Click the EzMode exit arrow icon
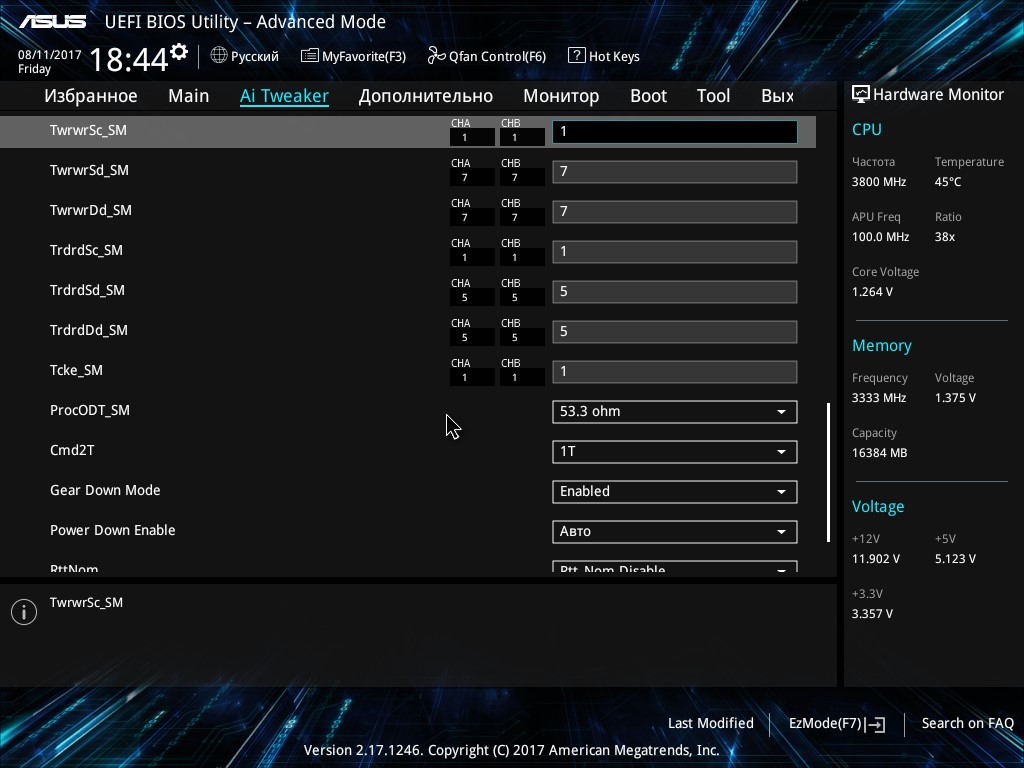The width and height of the screenshot is (1024, 768). tap(876, 724)
